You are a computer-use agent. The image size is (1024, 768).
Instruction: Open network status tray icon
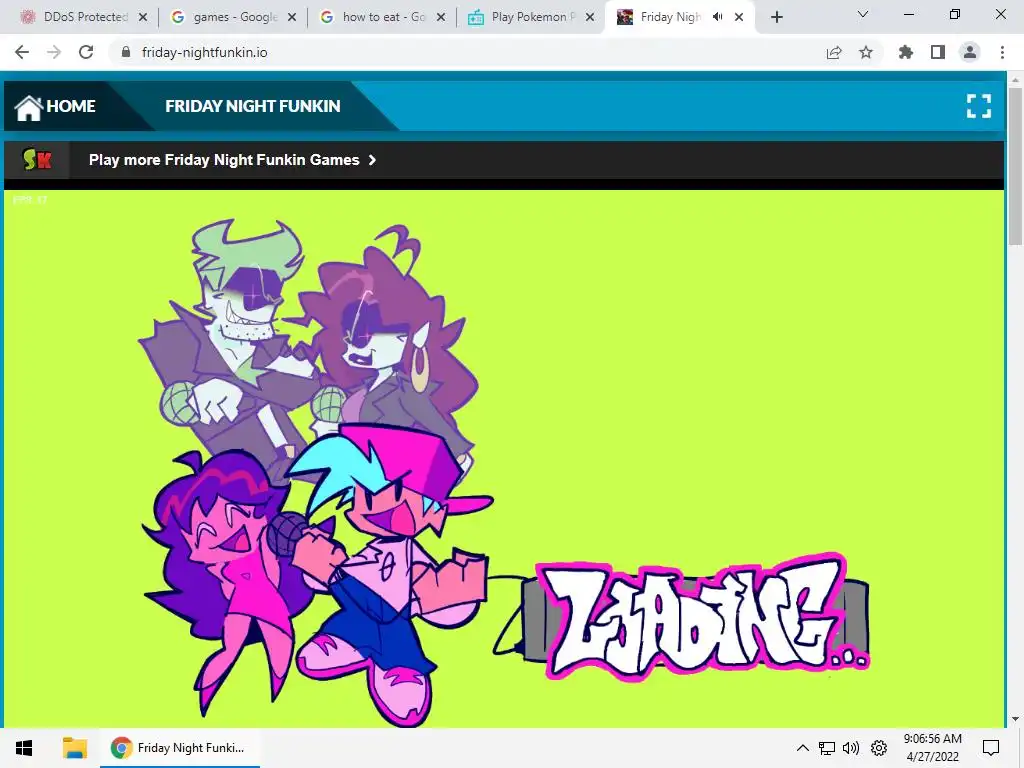click(827, 748)
